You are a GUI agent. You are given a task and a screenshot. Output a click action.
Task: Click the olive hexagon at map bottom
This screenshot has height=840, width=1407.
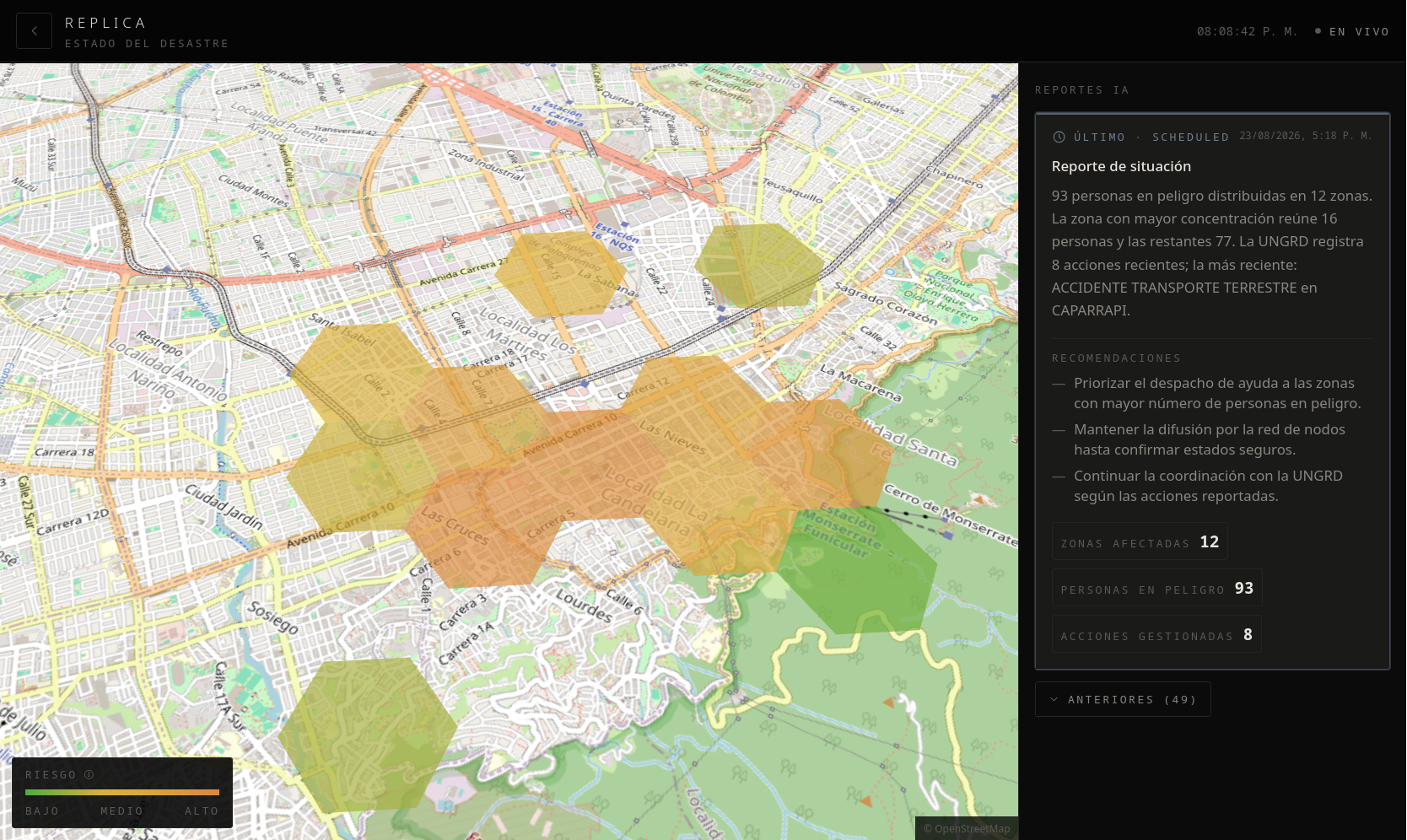coord(368,735)
